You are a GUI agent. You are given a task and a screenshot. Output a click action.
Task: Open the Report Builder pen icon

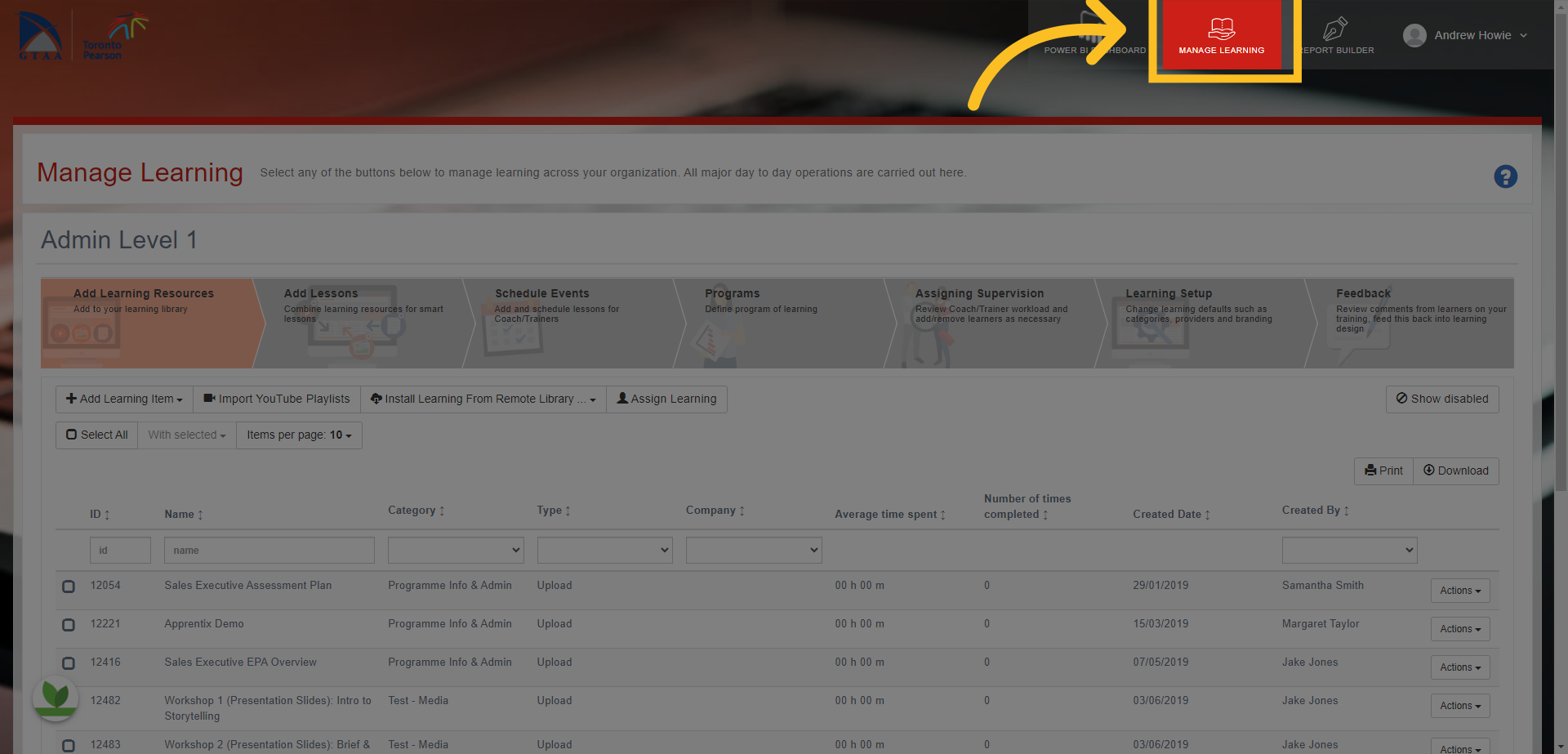pos(1335,29)
